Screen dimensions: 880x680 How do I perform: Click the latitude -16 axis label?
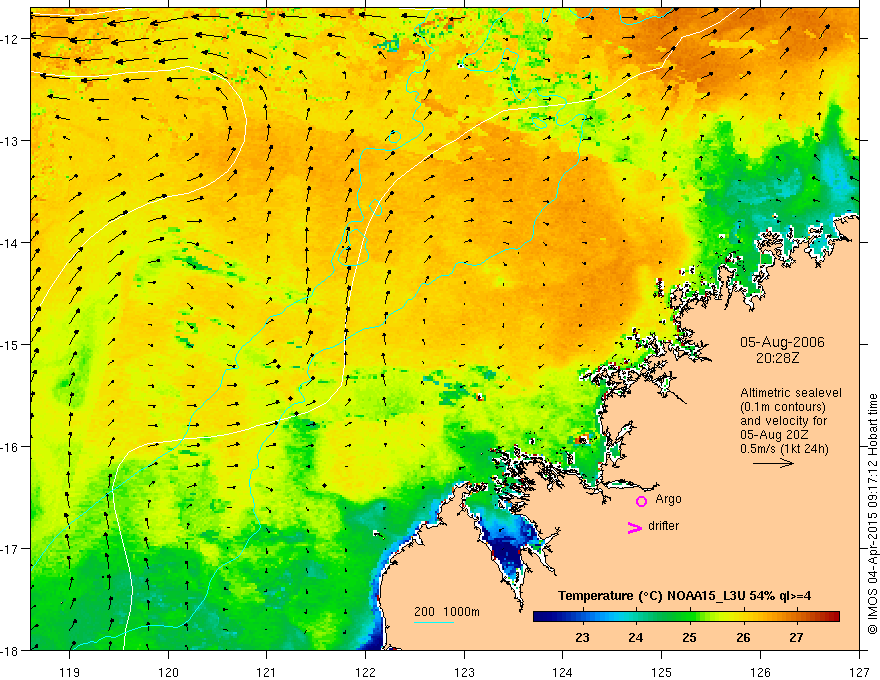(11, 447)
